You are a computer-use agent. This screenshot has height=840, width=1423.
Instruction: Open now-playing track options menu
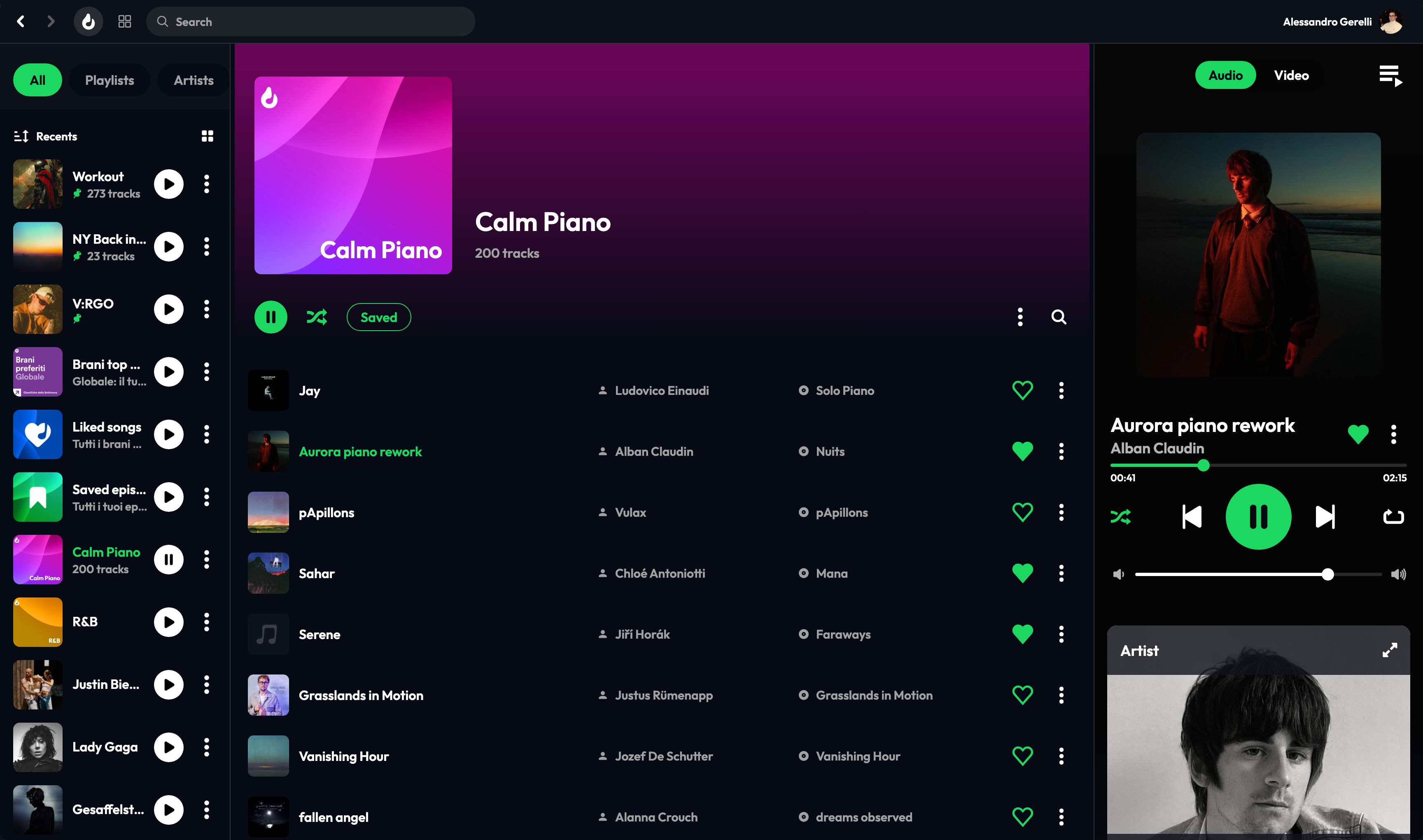tap(1394, 434)
